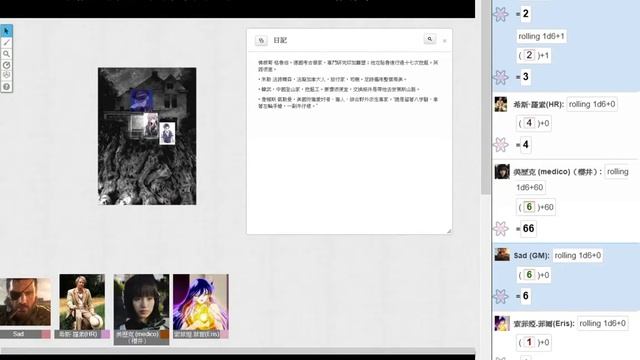The image size is (640, 360).
Task: Click the horizontal scrollbar below the canvas
Action: pos(238,351)
